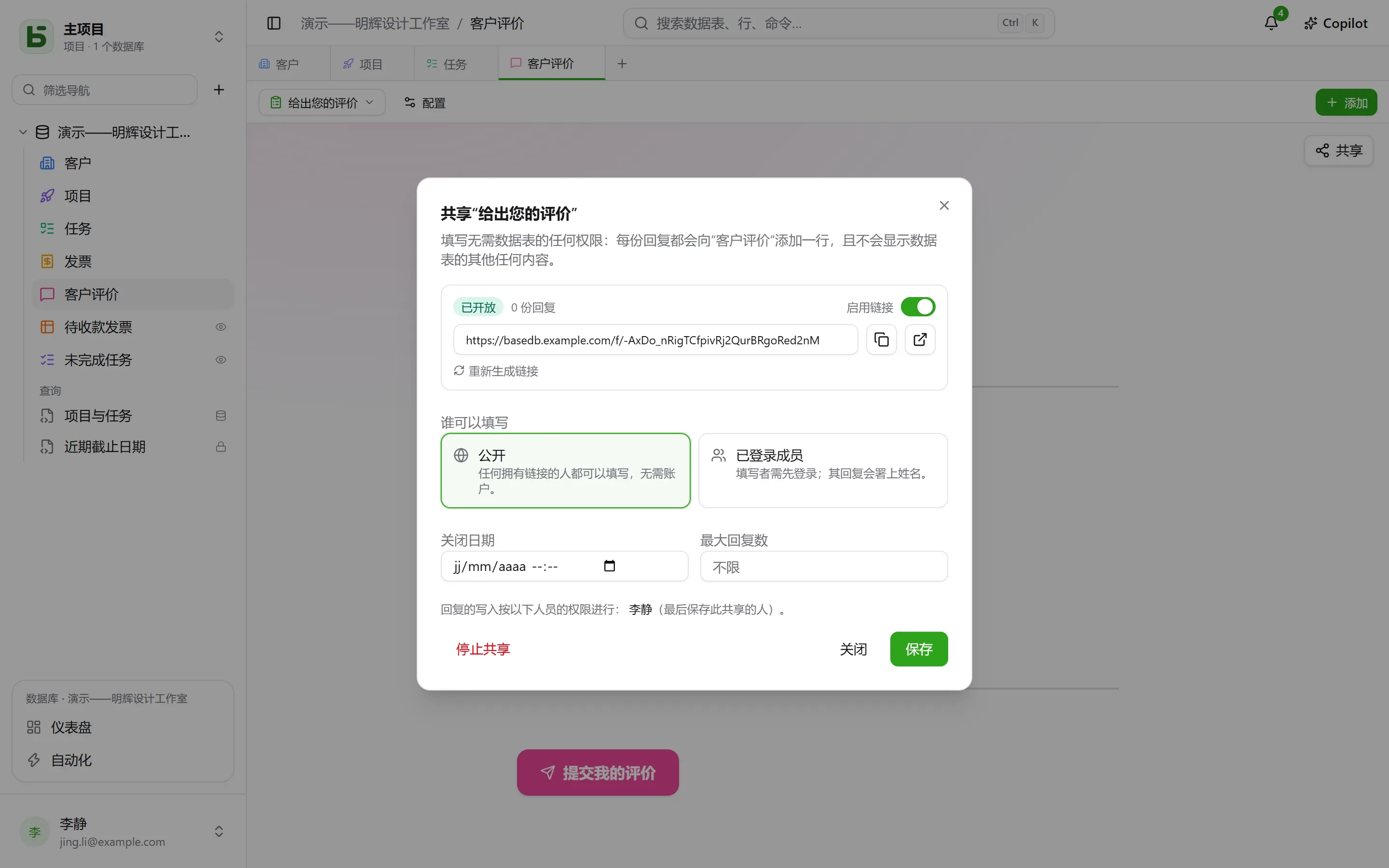The height and width of the screenshot is (868, 1389).
Task: Open the calendar picker in 关闭日期
Action: click(610, 566)
